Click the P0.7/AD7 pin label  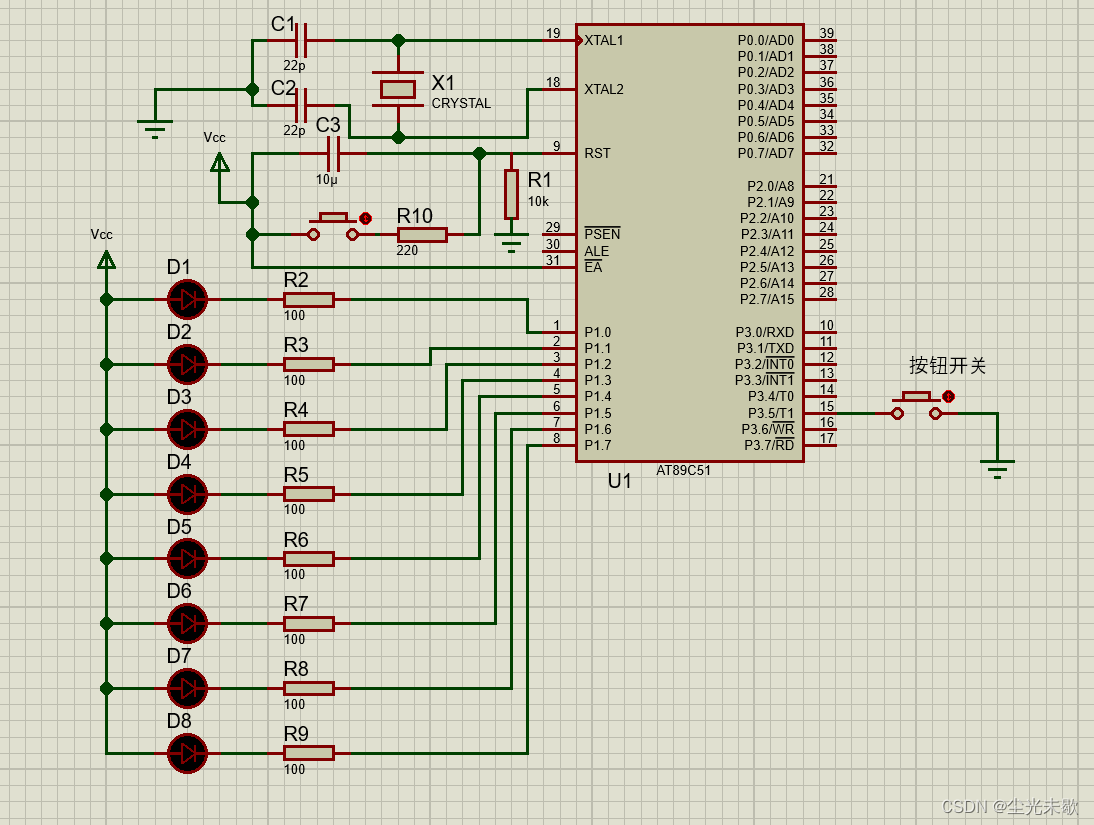766,154
